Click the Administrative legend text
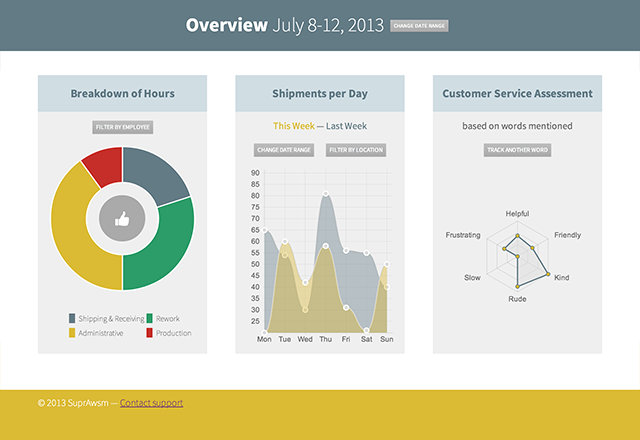 tap(101, 333)
